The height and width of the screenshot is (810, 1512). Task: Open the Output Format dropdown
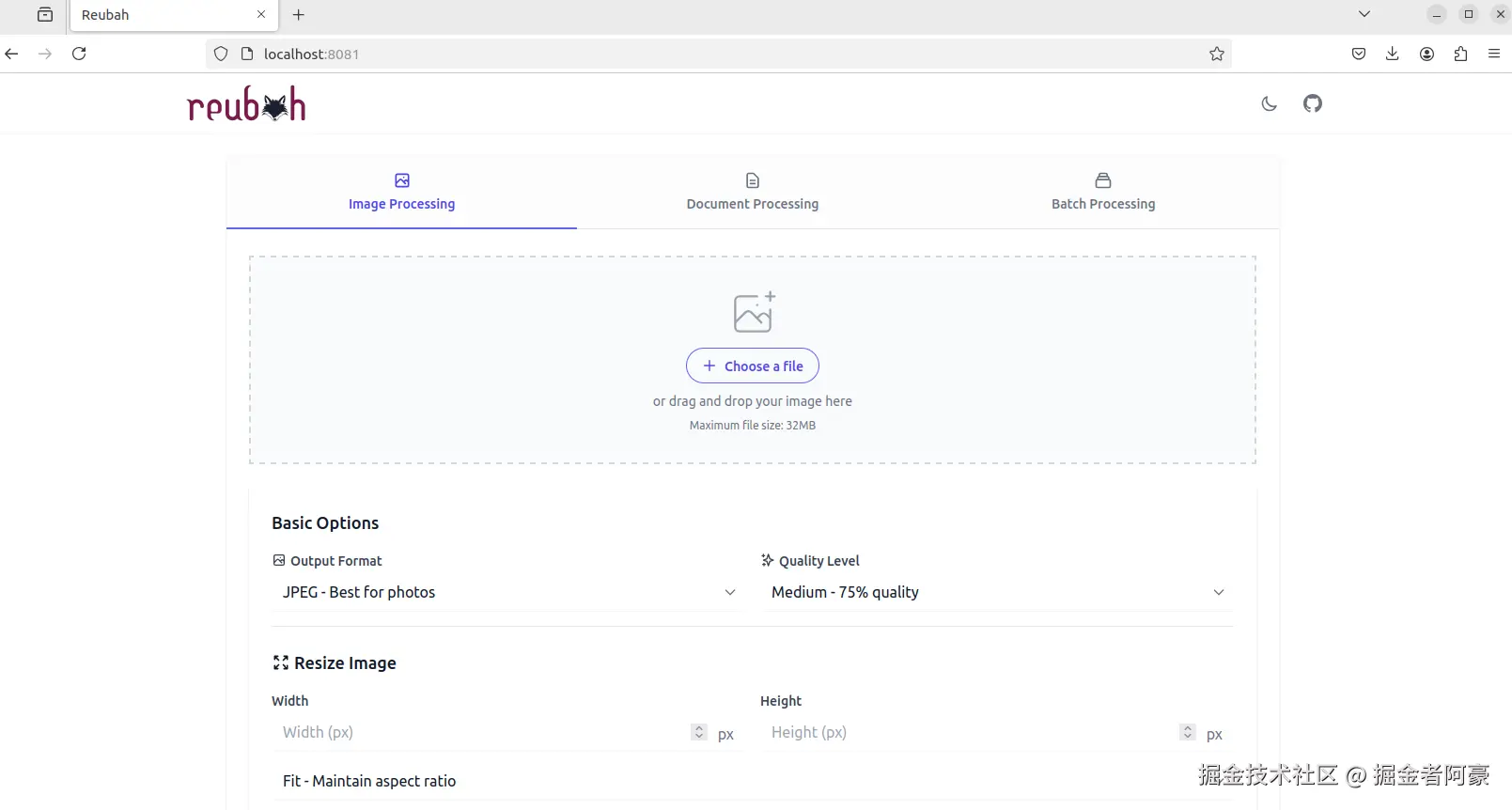tap(507, 592)
